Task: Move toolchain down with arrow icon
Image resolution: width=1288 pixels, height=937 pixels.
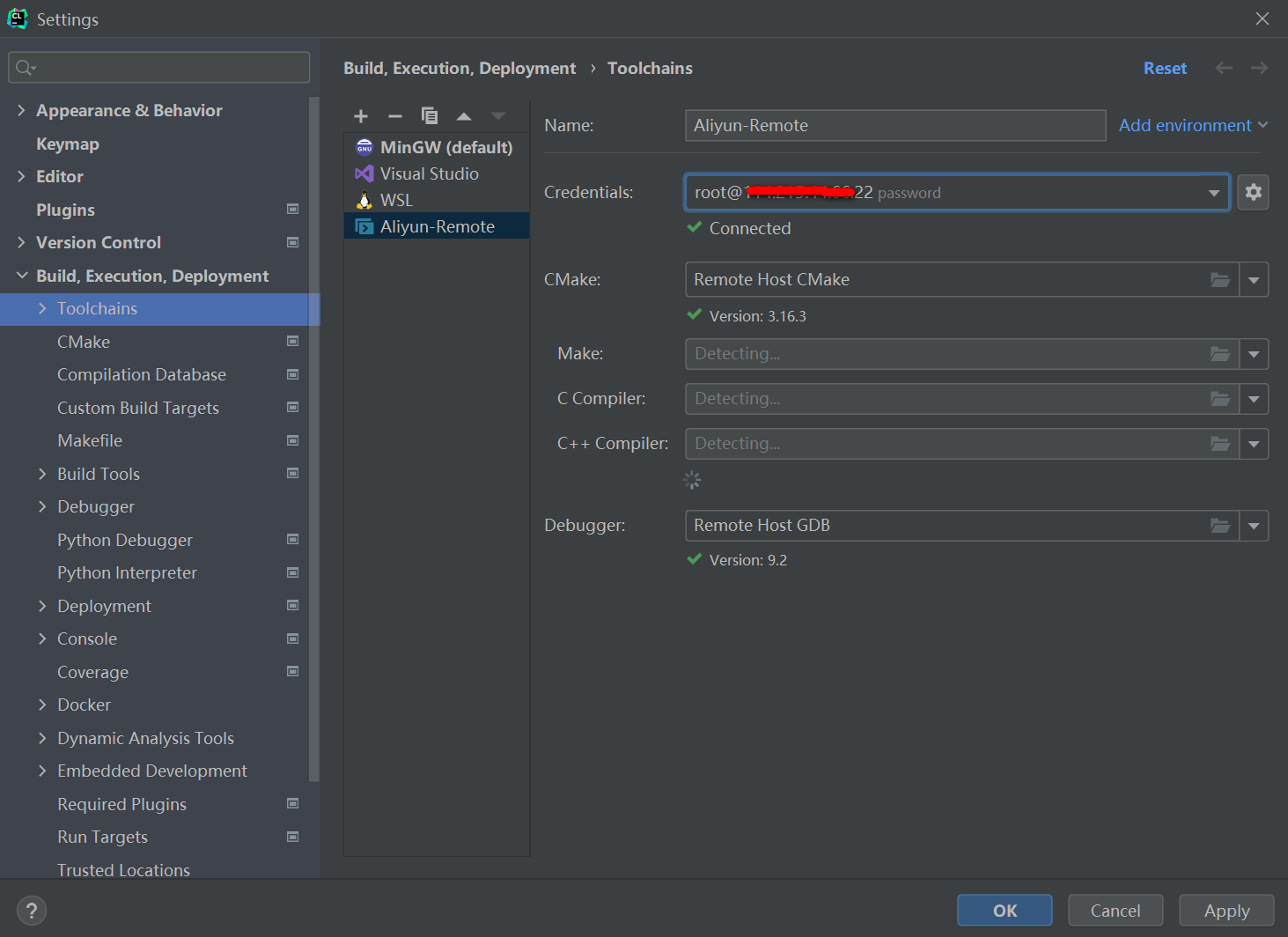Action: [498, 116]
